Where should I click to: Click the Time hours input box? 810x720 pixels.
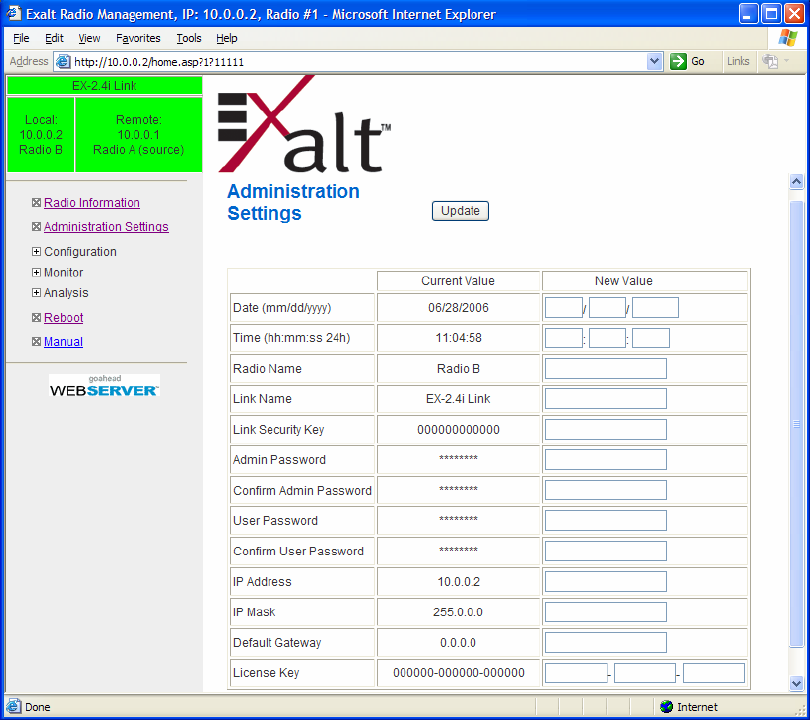[564, 338]
